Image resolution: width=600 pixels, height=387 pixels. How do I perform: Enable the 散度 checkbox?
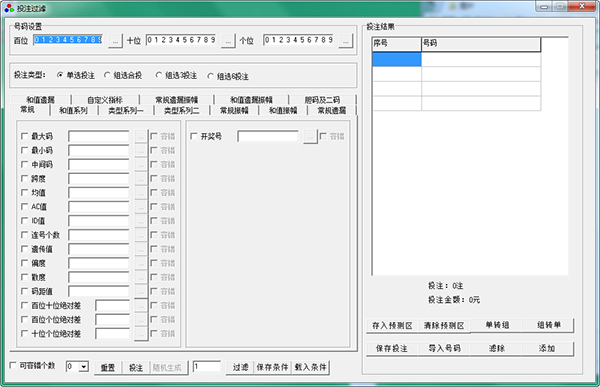coord(24,277)
